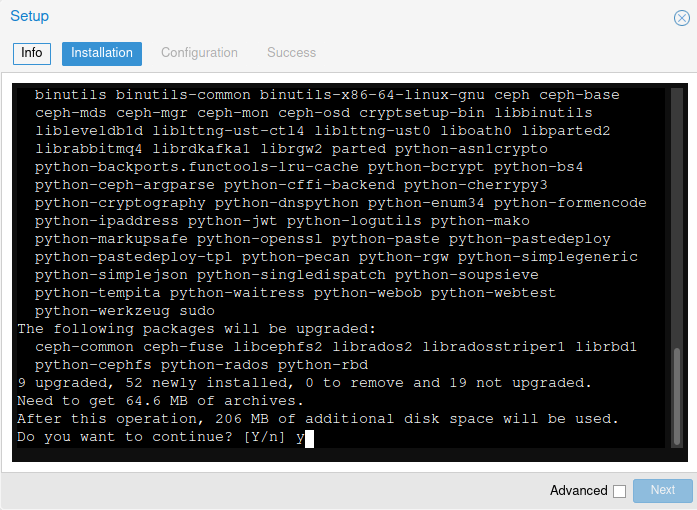Select the Installation tab
697x510 pixels.
click(x=102, y=53)
